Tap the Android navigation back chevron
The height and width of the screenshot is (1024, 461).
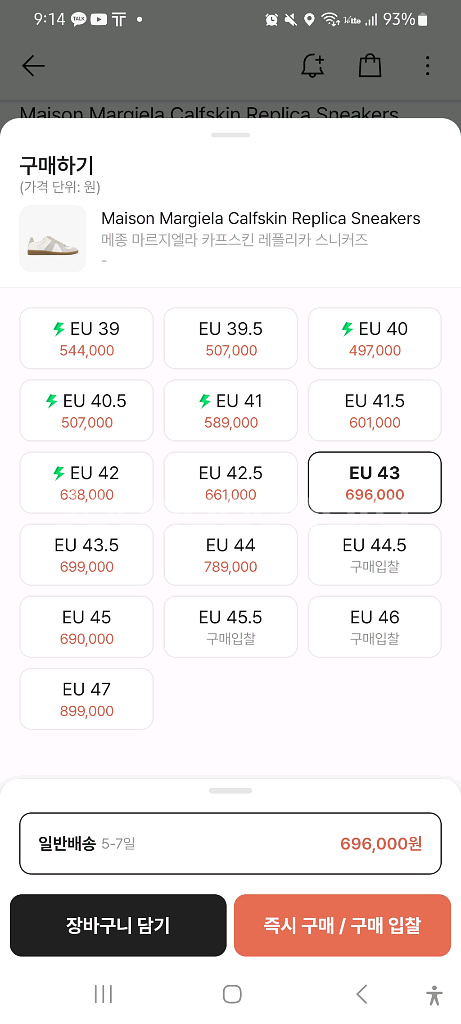[361, 994]
